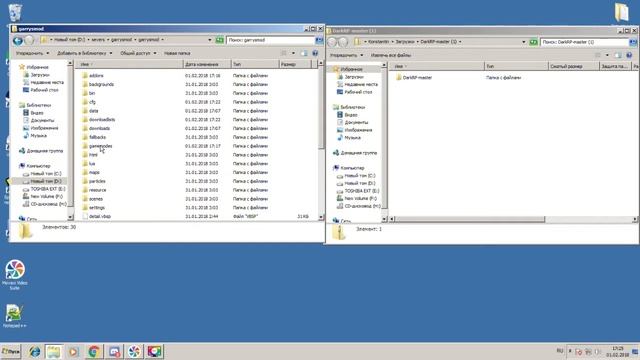The height and width of the screenshot is (360, 640).
Task: Select Документы in DarkRP-master sidebar
Action: pyautogui.click(x=353, y=122)
